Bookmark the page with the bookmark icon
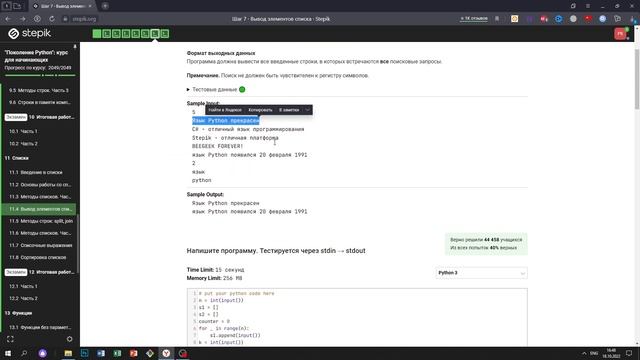The height and width of the screenshot is (360, 640). point(497,19)
